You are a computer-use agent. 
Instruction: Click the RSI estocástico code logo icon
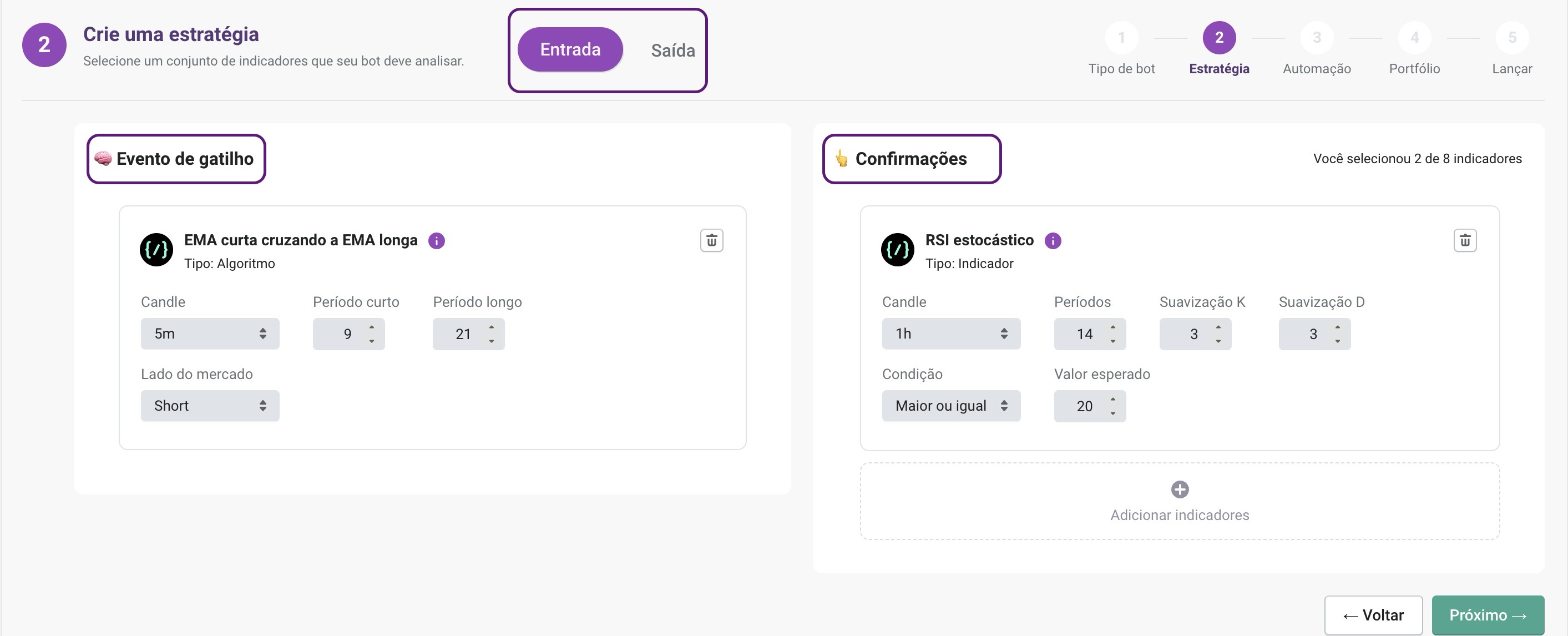tap(898, 250)
